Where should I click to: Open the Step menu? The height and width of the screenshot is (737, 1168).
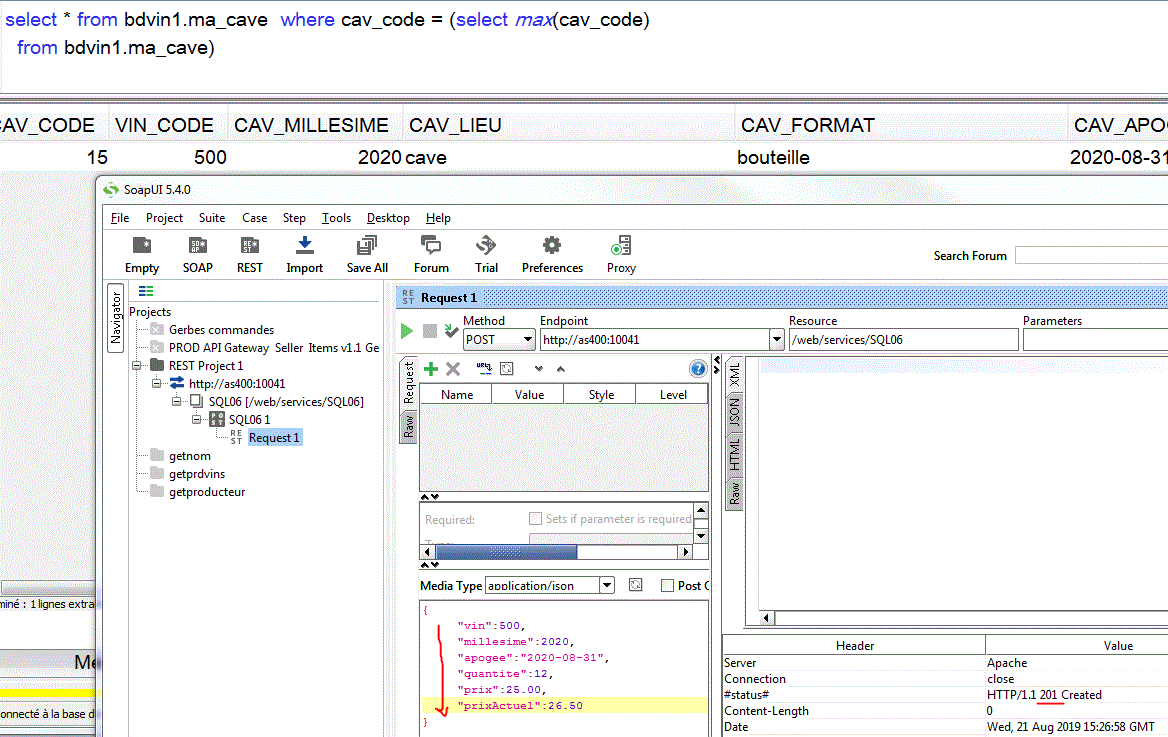tap(294, 218)
